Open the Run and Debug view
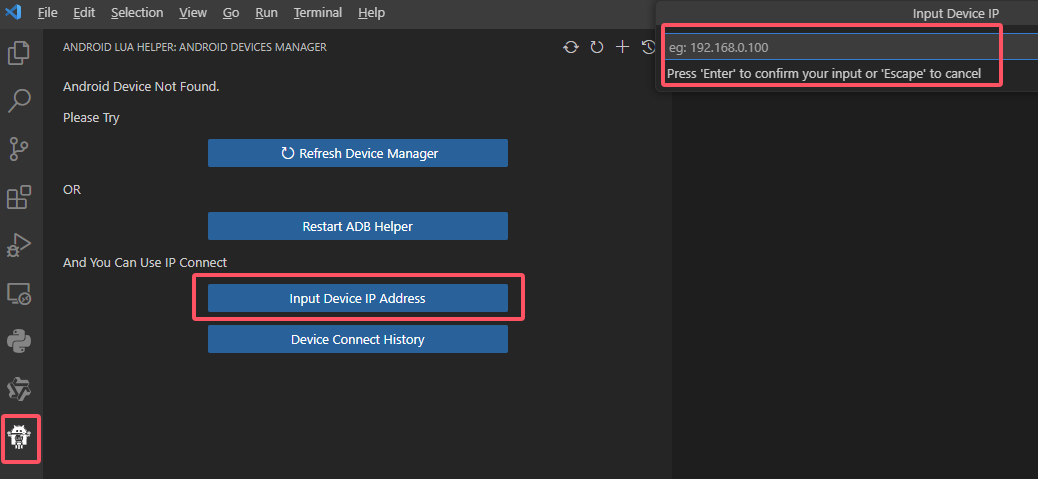This screenshot has height=479, width=1038. click(x=19, y=245)
